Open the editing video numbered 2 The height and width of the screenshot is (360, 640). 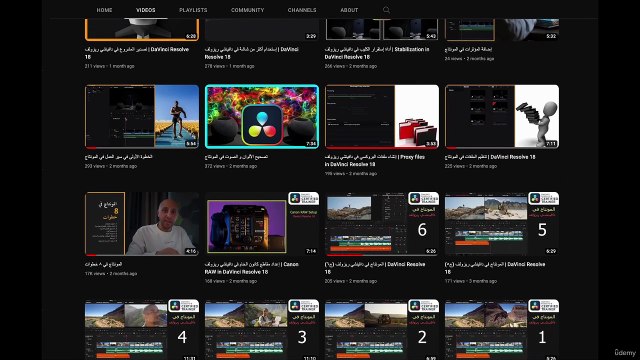pyautogui.click(x=382, y=330)
